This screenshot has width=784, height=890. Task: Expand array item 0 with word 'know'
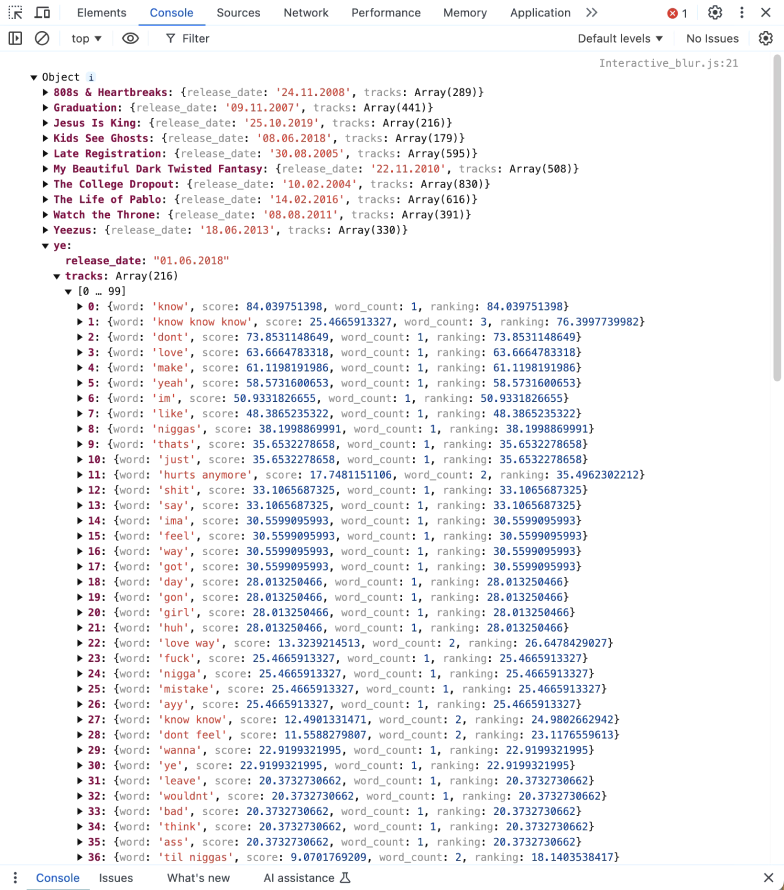tap(80, 307)
